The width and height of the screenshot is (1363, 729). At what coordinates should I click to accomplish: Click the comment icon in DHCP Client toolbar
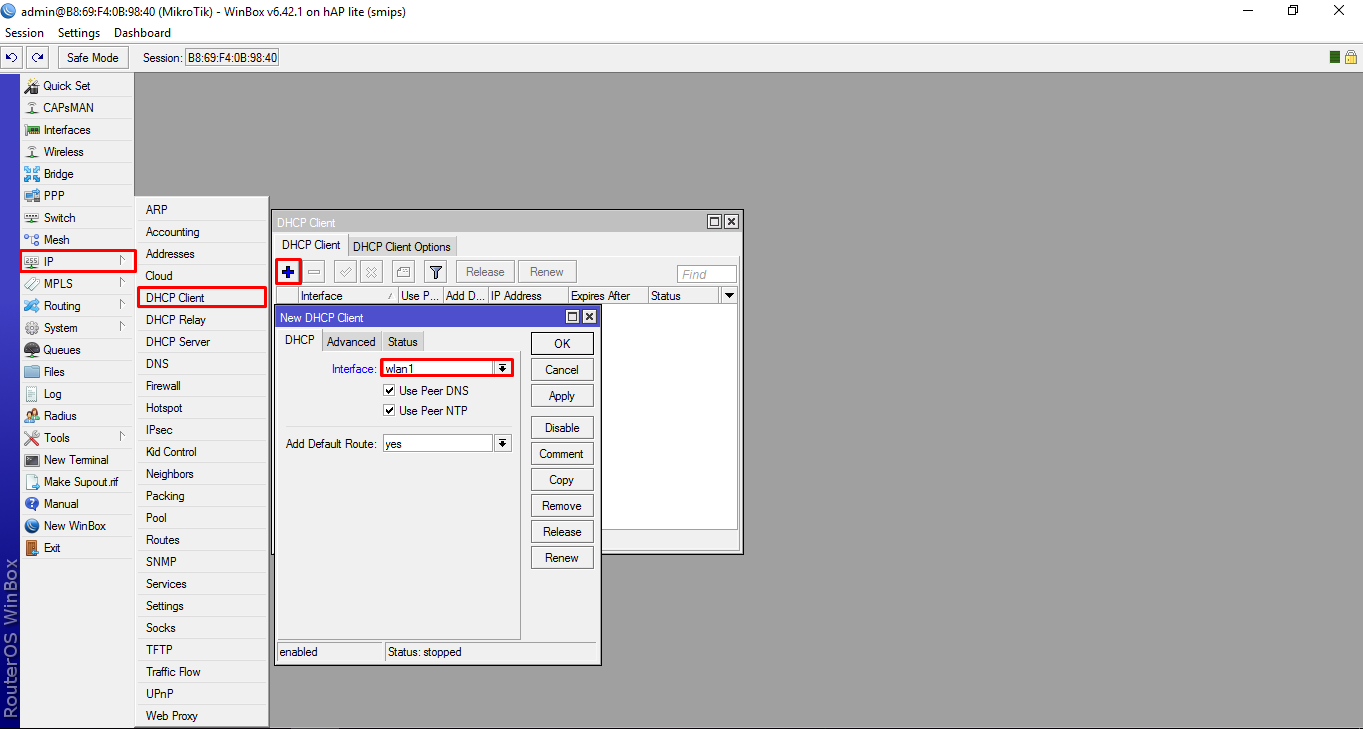403,272
